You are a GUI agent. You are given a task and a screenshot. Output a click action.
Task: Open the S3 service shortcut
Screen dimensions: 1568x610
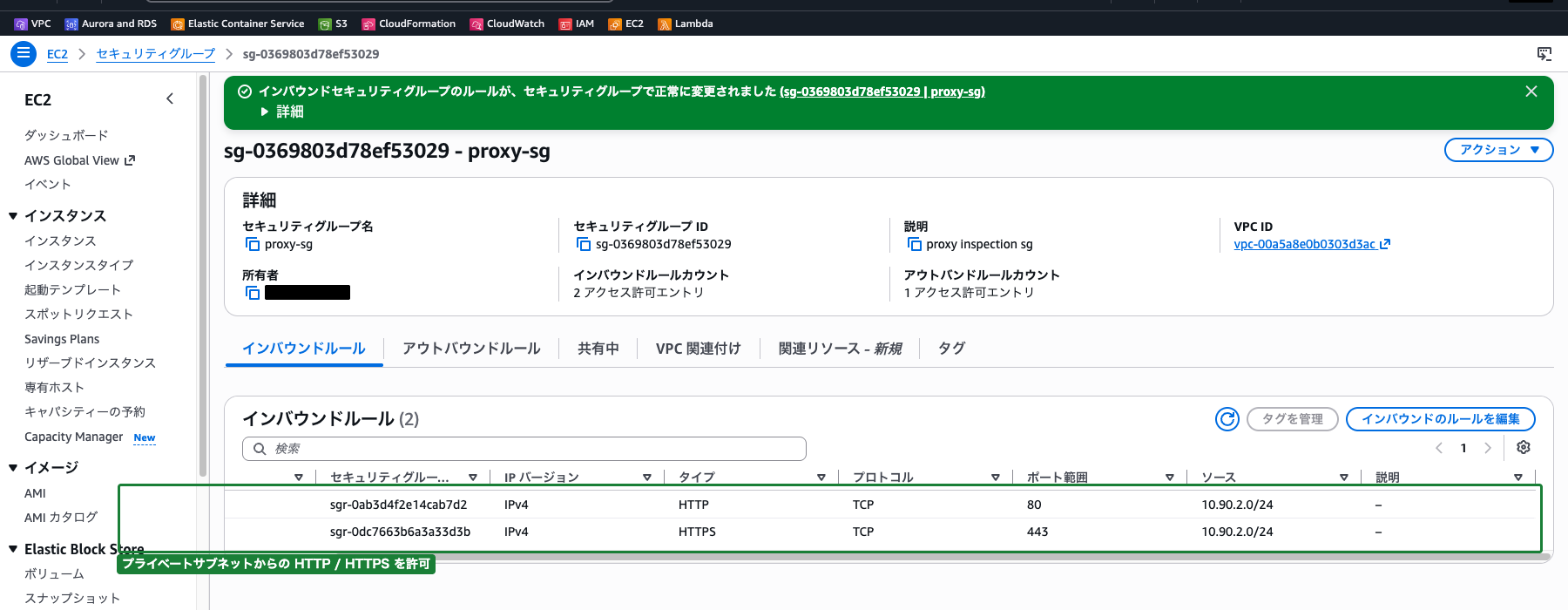click(x=333, y=24)
